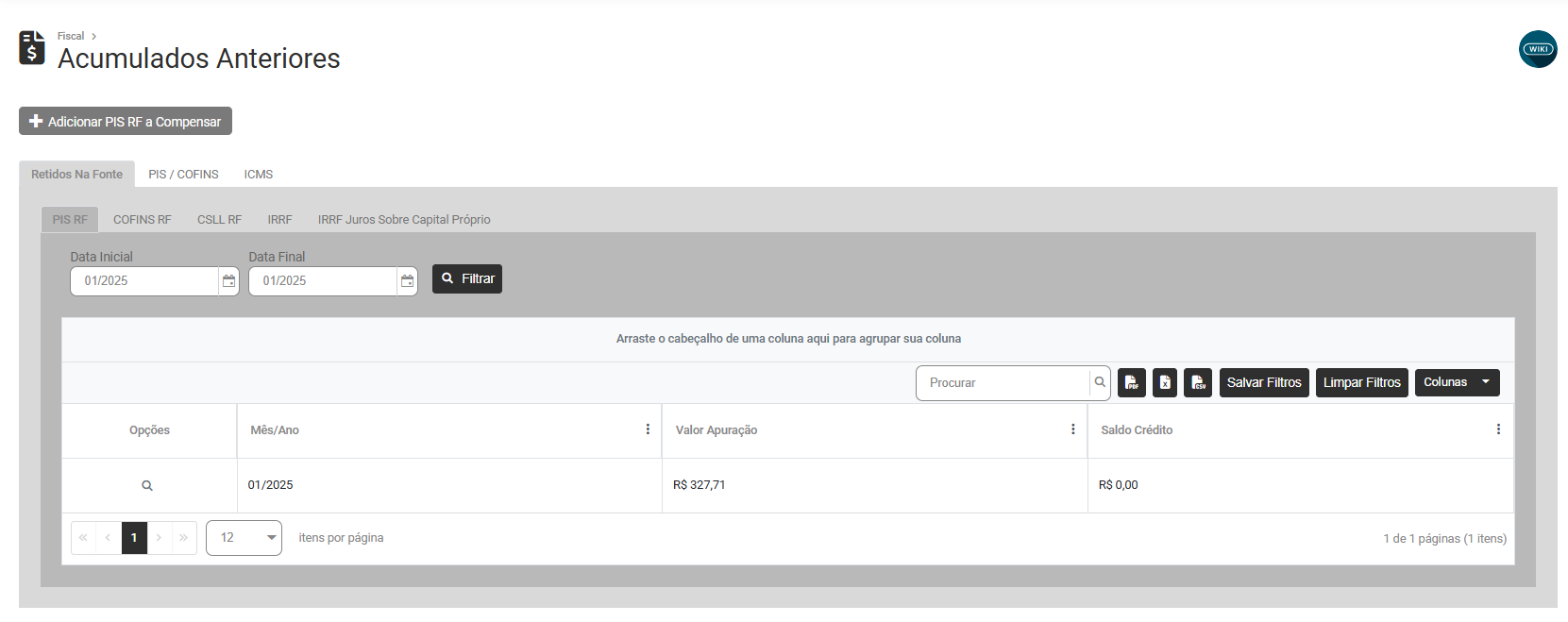
Task: Export the grid to CSV
Action: pos(1198,382)
